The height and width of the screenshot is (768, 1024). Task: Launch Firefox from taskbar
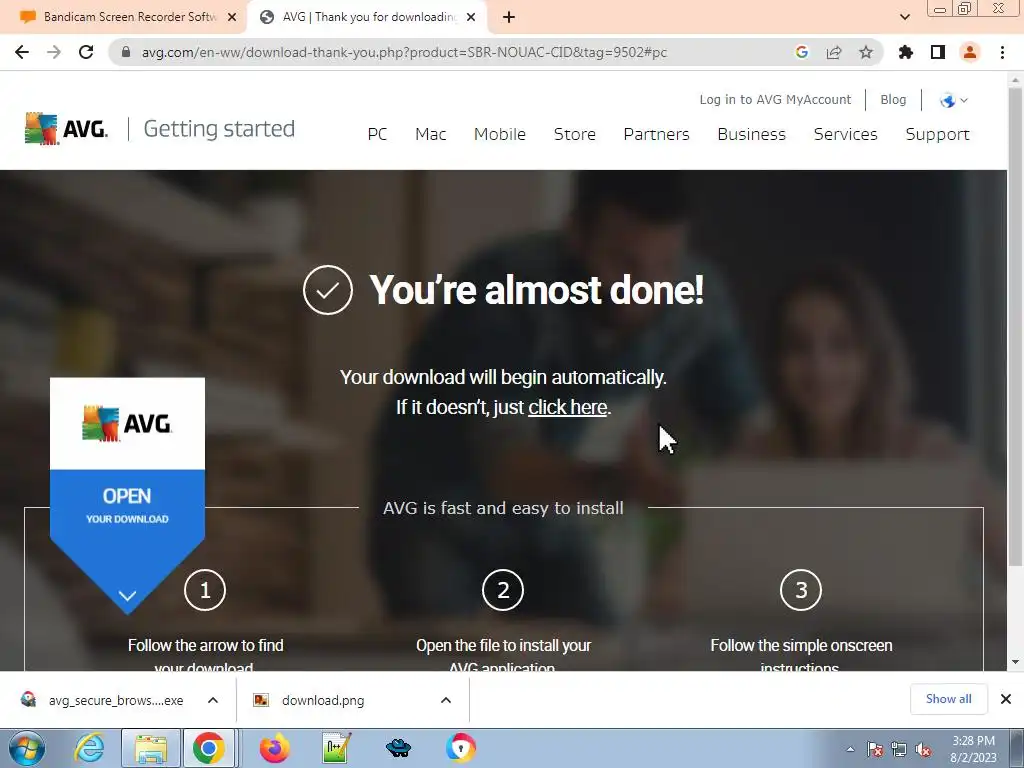pos(274,748)
